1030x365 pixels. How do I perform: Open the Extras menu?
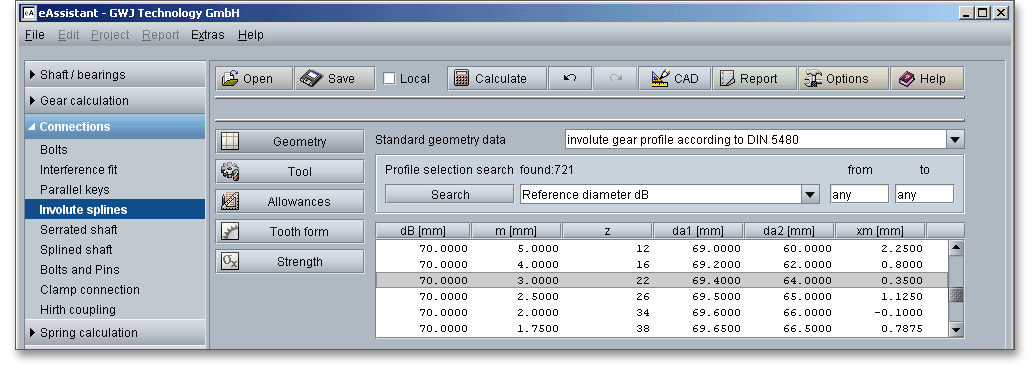tap(208, 35)
